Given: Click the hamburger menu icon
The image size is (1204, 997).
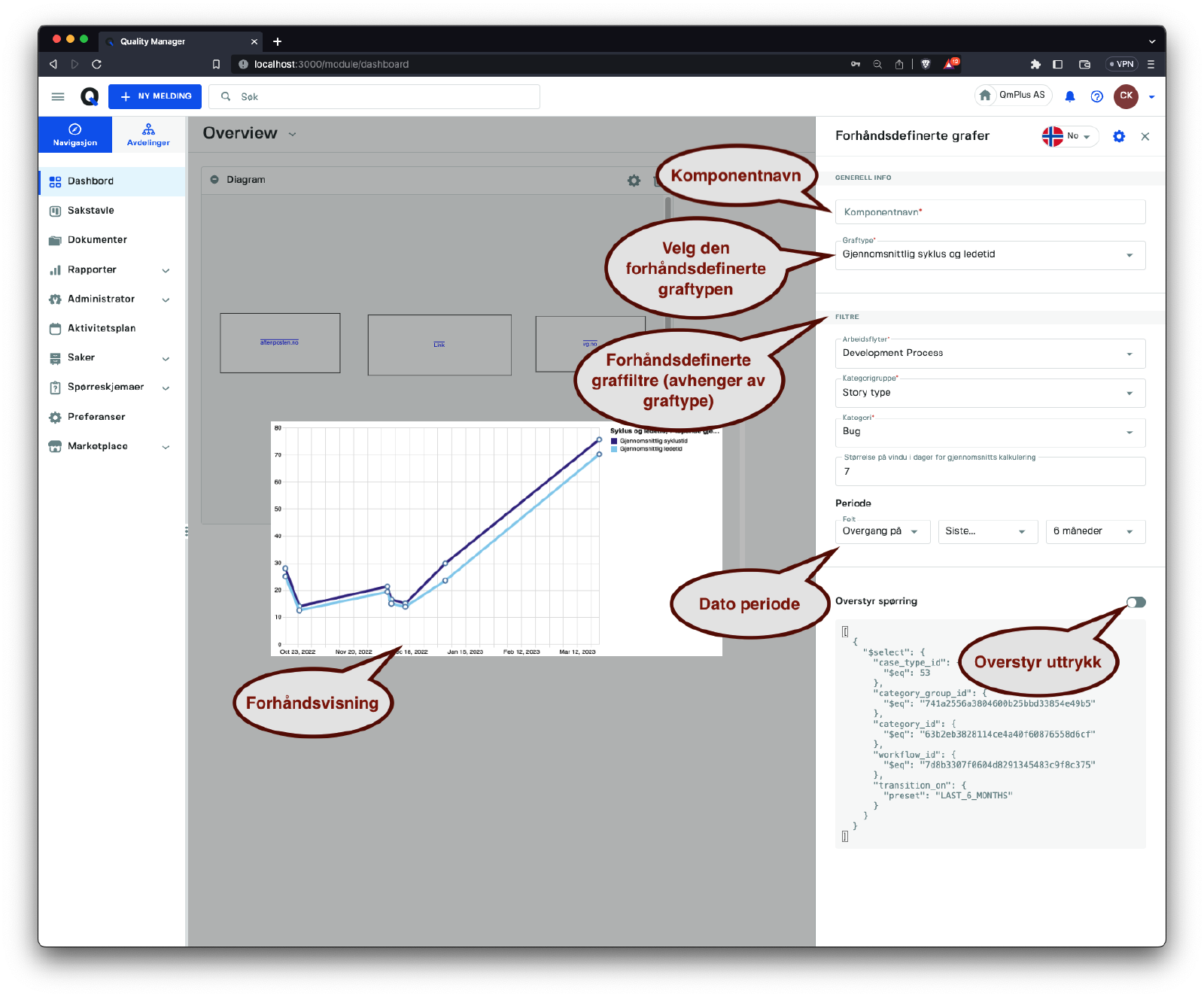Looking at the screenshot, I should (58, 96).
